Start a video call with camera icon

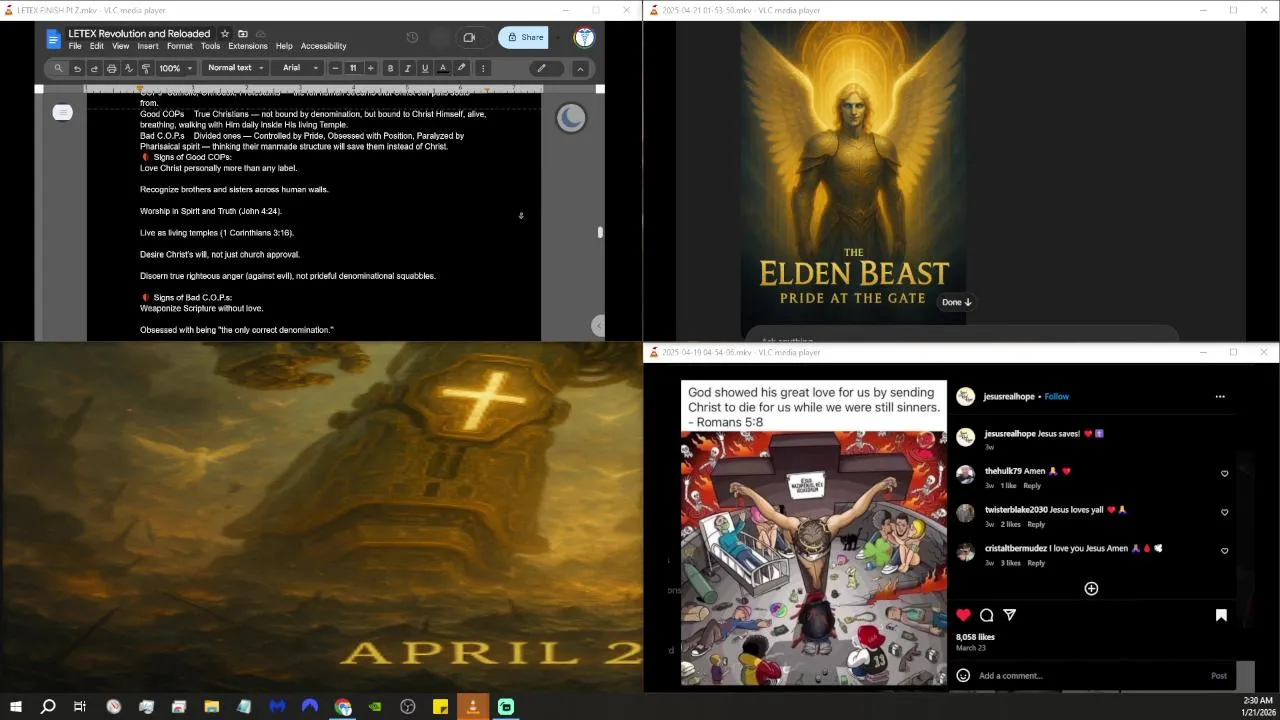coord(469,38)
